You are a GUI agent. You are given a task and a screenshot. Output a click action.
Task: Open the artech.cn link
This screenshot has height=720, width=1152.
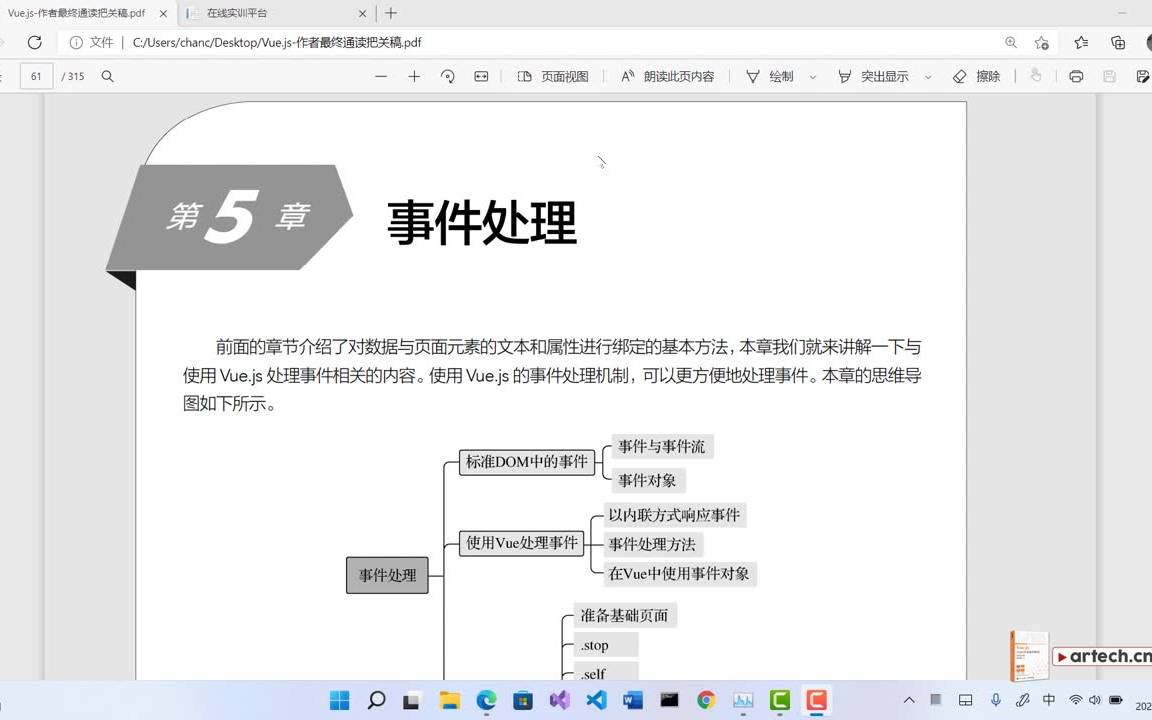point(1103,657)
